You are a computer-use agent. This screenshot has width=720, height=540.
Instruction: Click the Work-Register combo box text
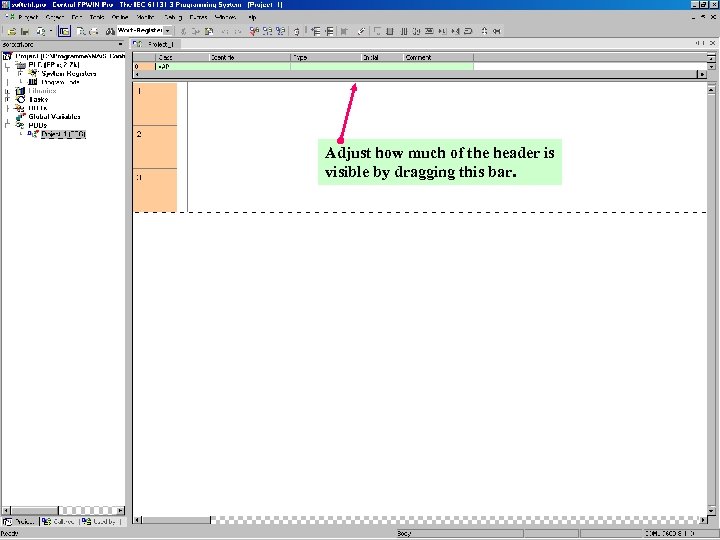(x=140, y=31)
